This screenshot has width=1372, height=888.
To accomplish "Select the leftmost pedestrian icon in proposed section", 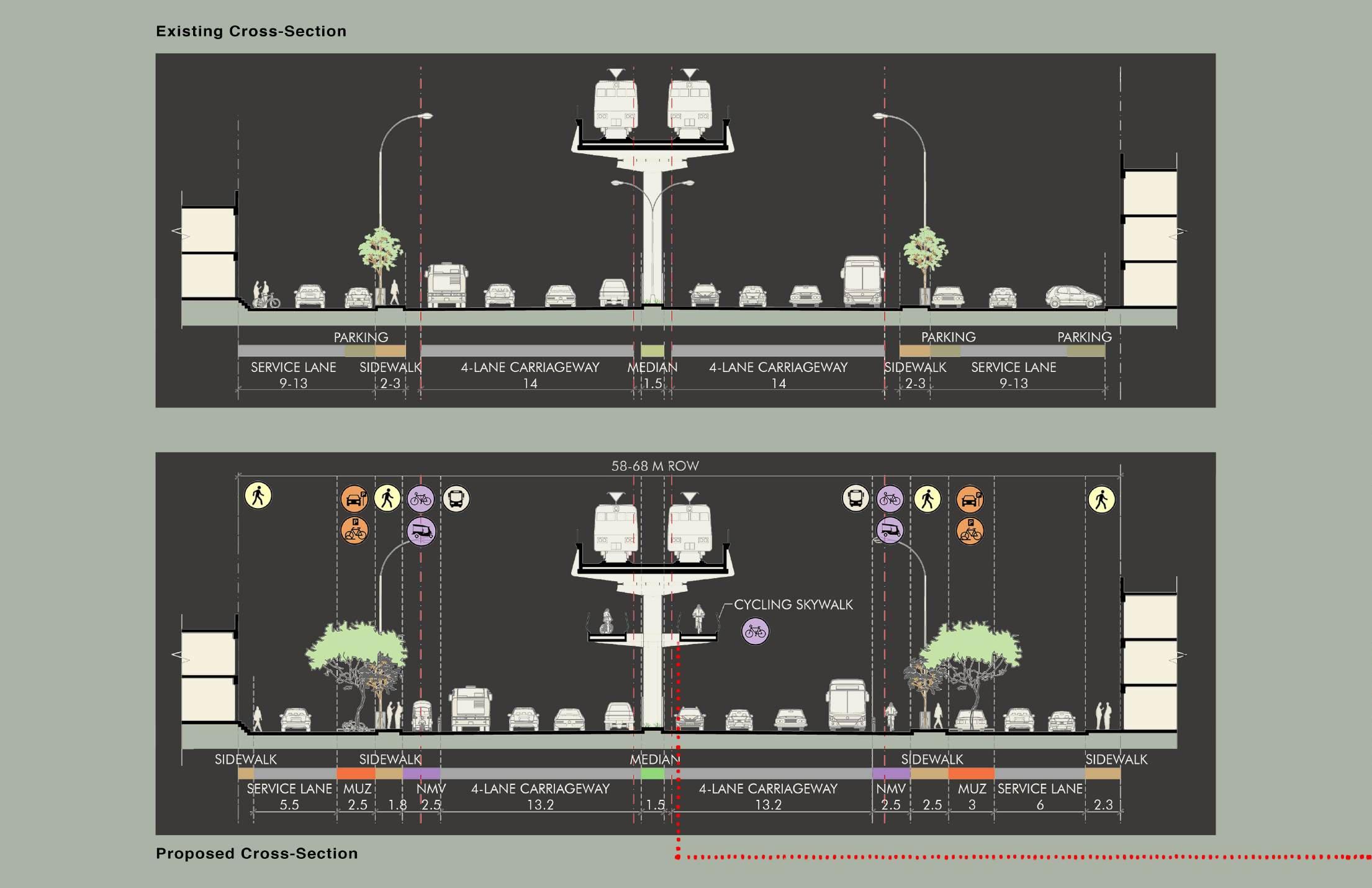I will point(258,496).
